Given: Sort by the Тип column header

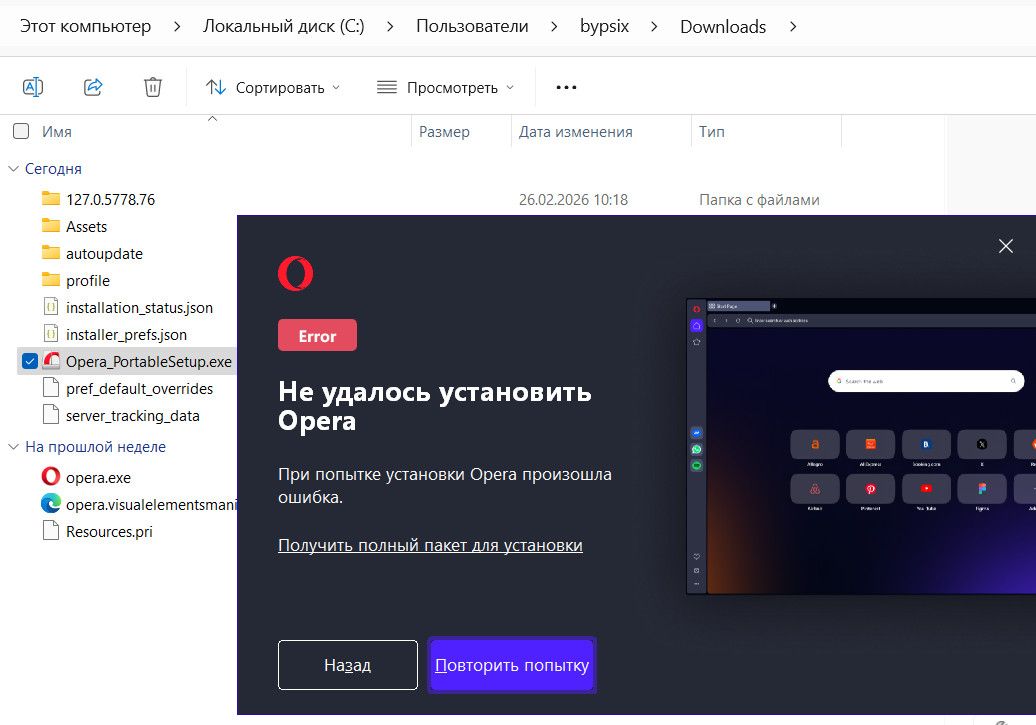Looking at the screenshot, I should (x=712, y=132).
